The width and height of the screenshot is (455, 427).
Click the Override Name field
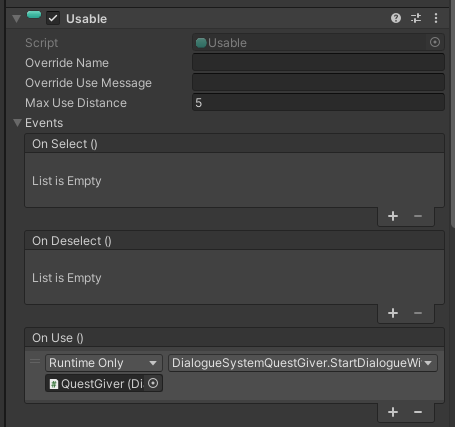(318, 62)
